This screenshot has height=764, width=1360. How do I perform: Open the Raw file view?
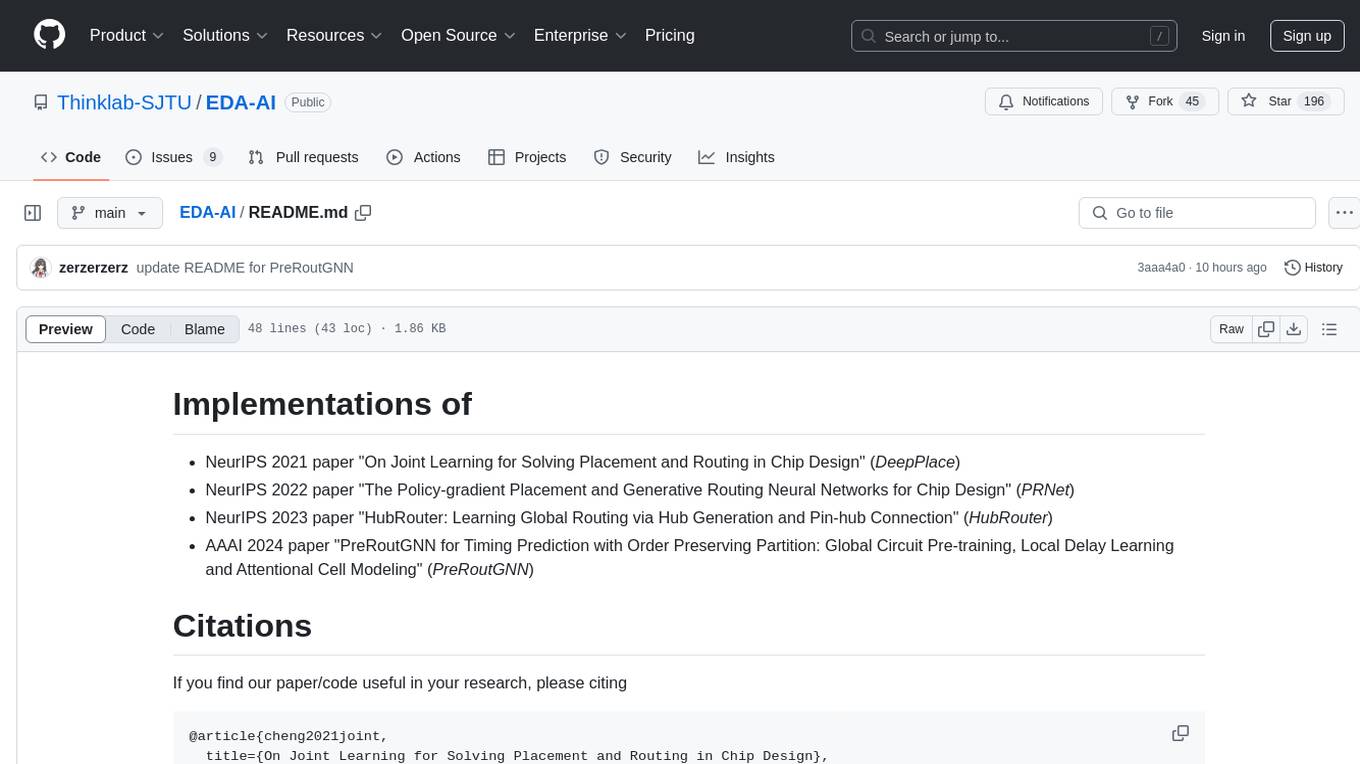[x=1231, y=329]
